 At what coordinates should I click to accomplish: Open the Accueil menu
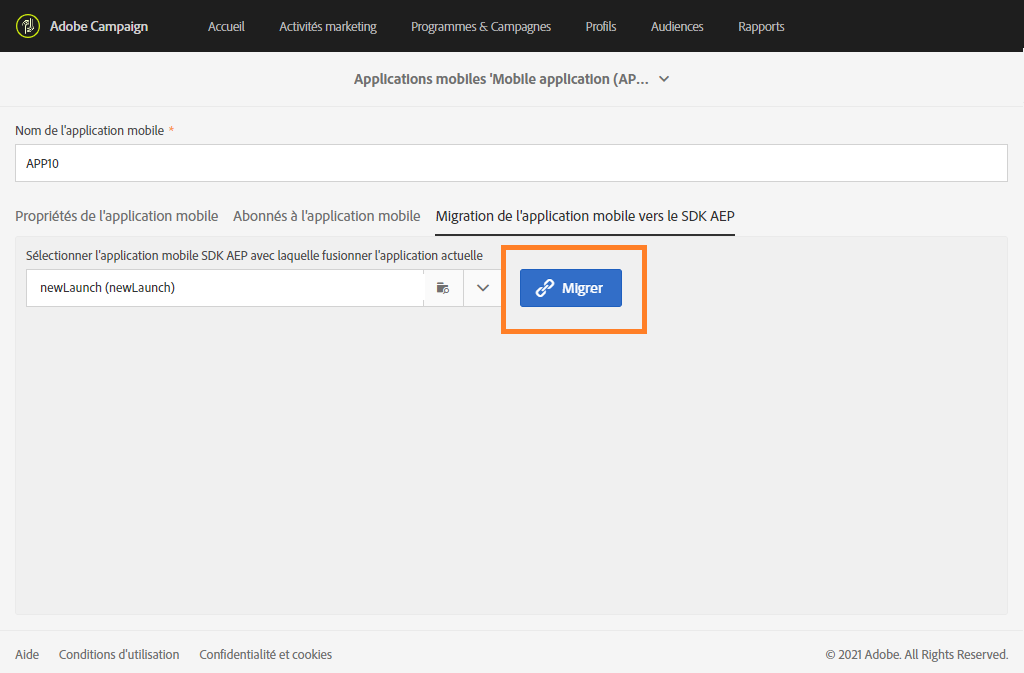226,27
